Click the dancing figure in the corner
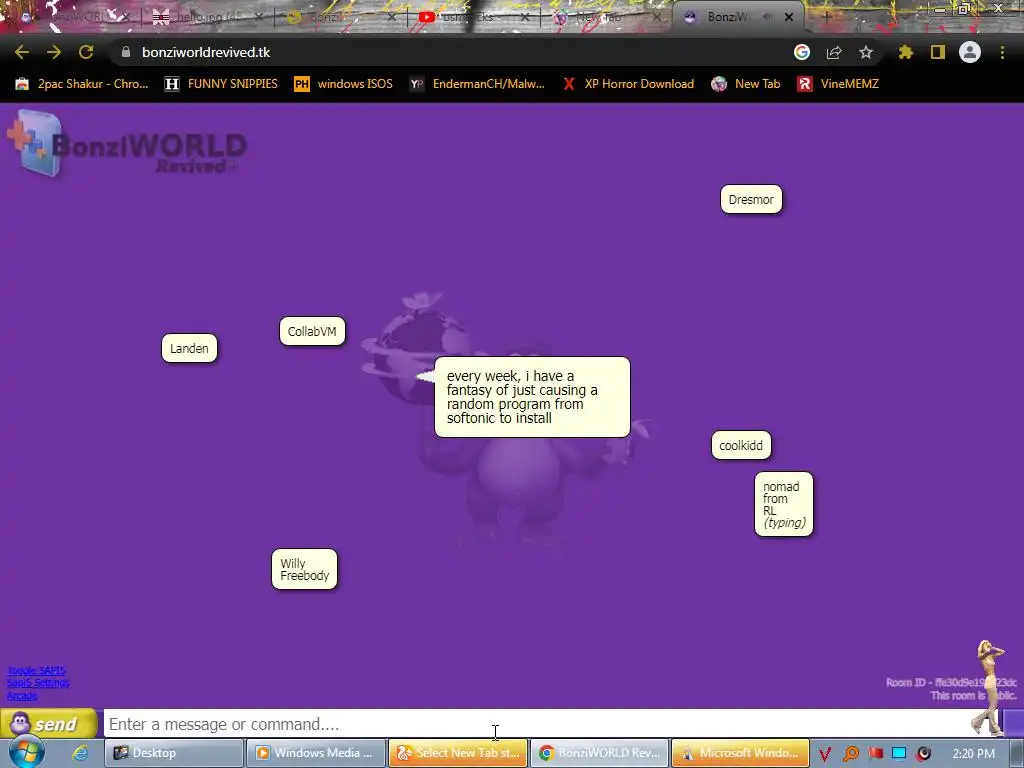Image resolution: width=1024 pixels, height=768 pixels. [988, 687]
